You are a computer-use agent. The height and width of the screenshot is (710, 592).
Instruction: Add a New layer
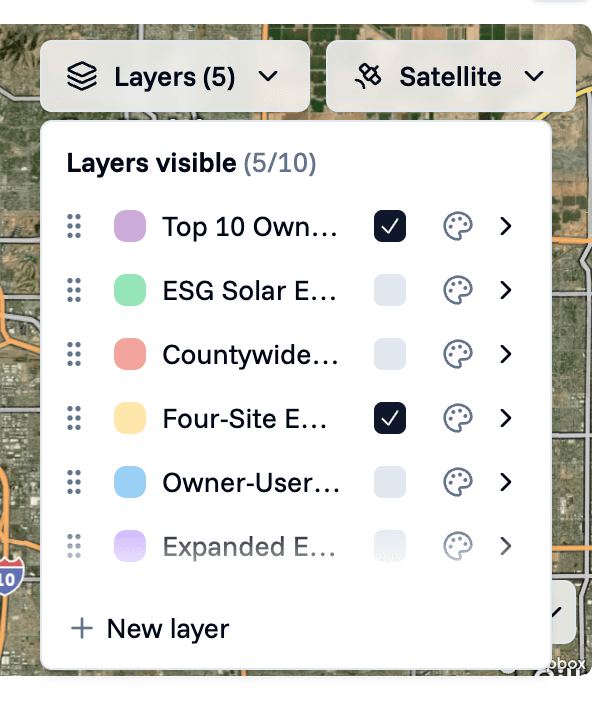pos(150,628)
